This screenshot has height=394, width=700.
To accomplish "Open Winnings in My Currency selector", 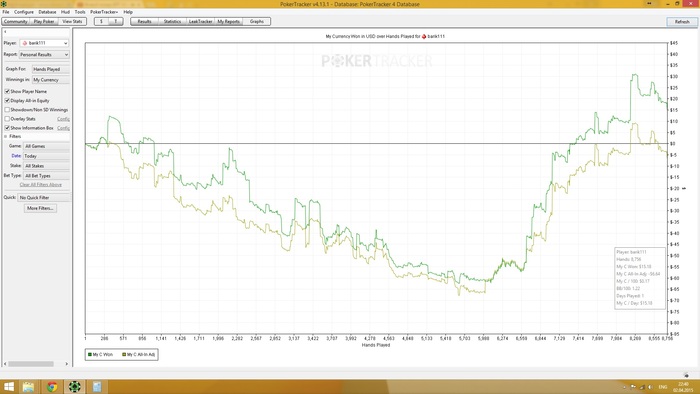I will point(51,79).
